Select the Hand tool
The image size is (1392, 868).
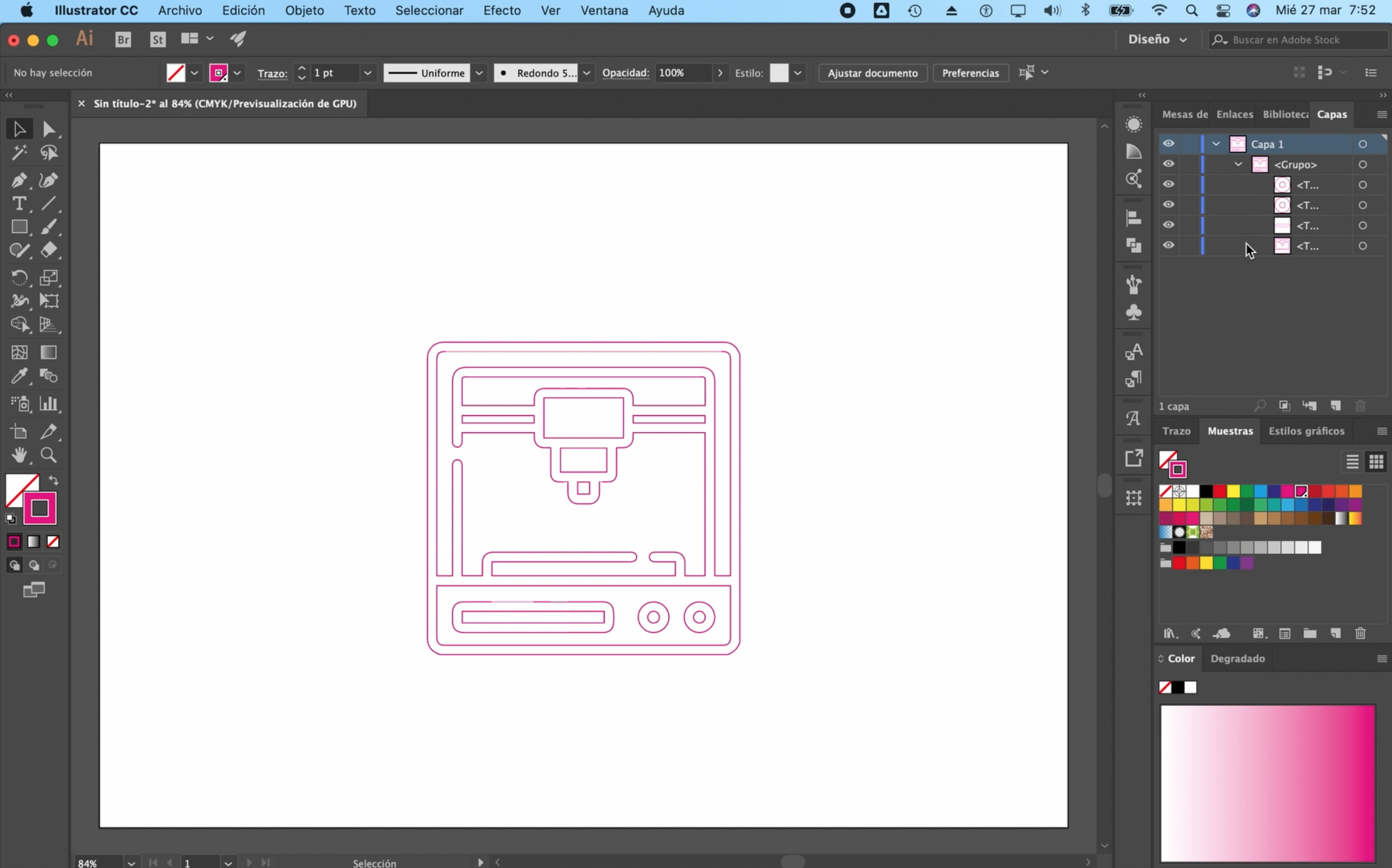click(19, 455)
